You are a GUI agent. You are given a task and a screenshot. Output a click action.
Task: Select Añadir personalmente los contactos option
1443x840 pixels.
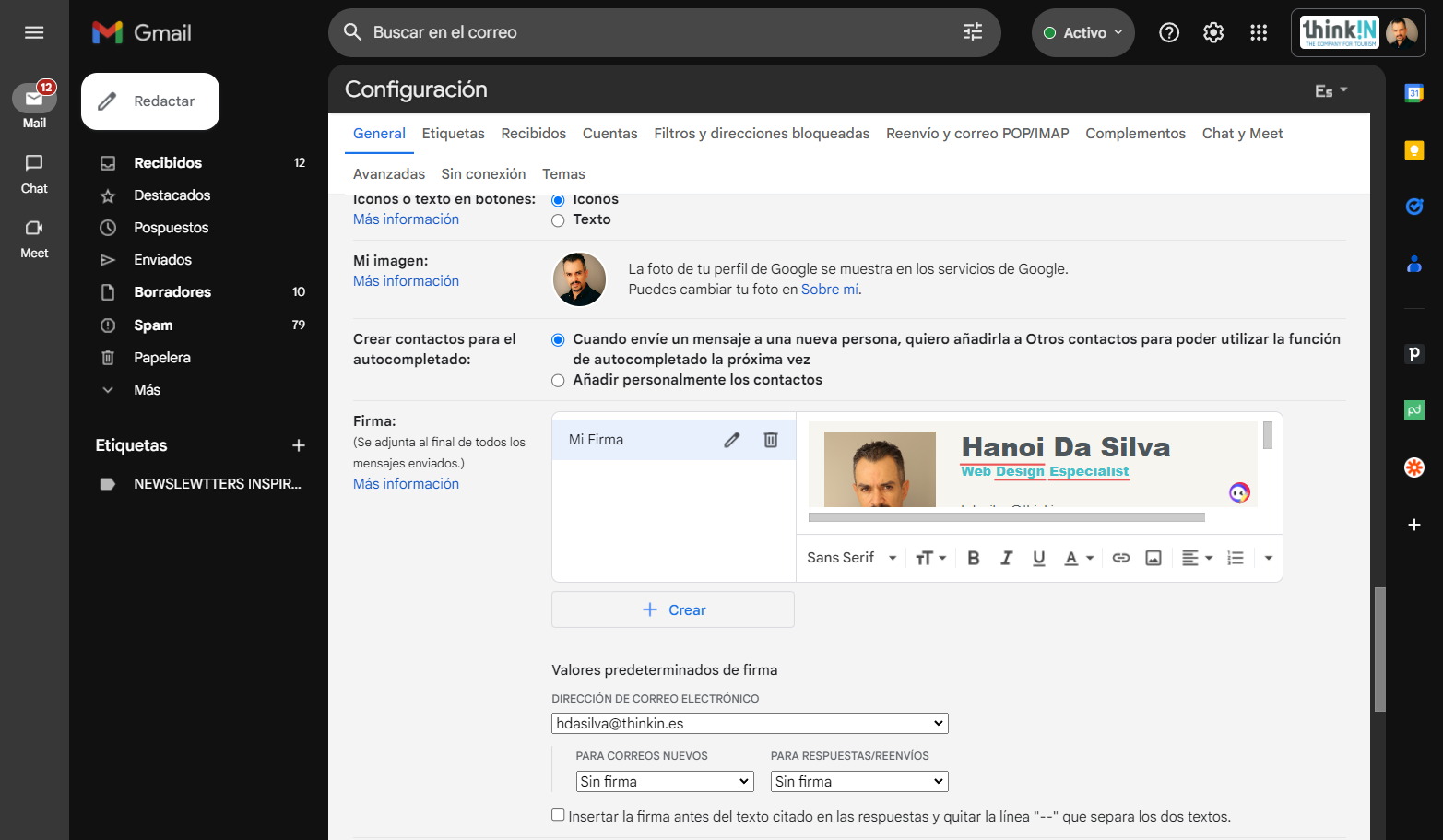[558, 380]
